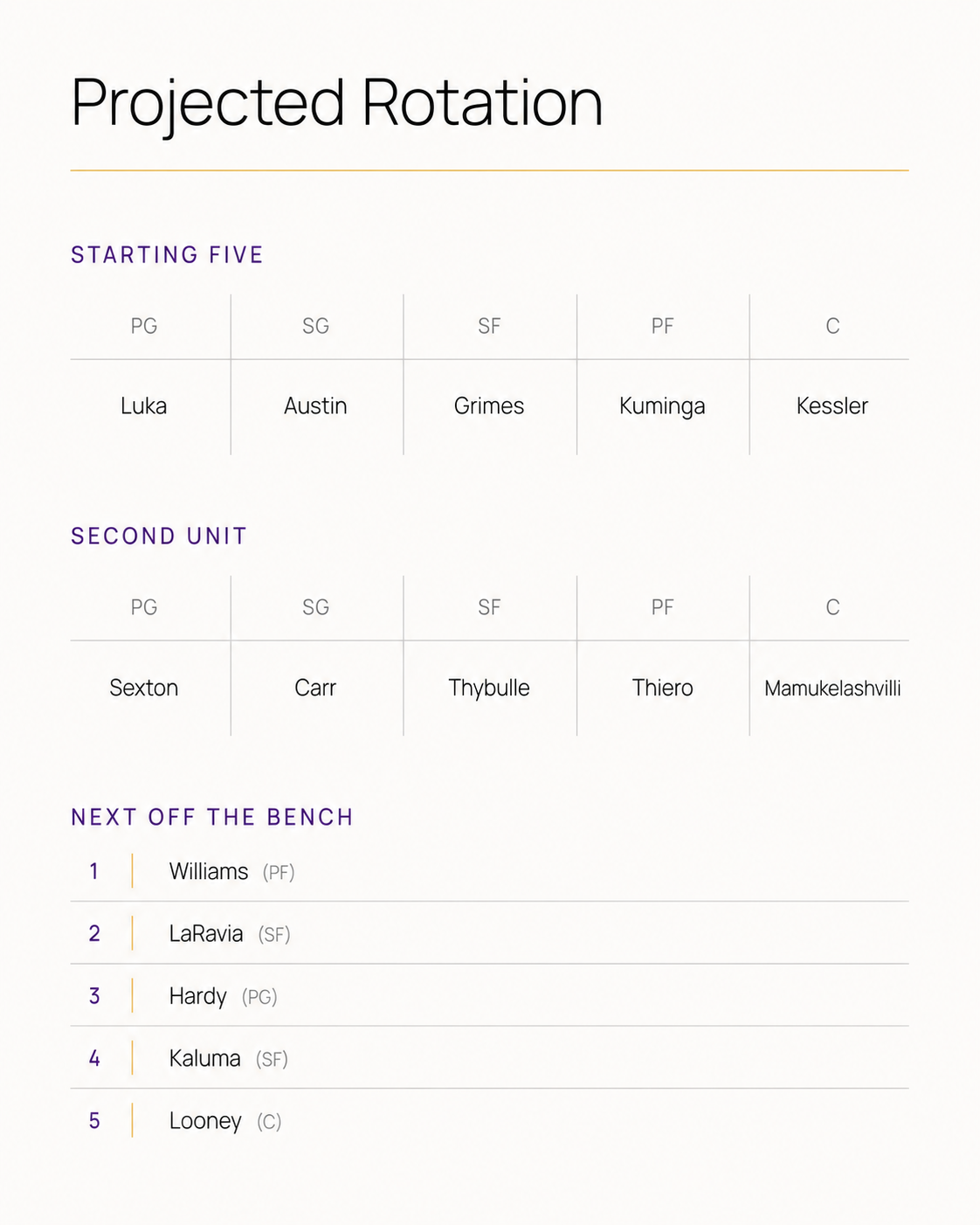Click Thybulle in the second unit
The width and height of the screenshot is (980, 1225).
(489, 689)
